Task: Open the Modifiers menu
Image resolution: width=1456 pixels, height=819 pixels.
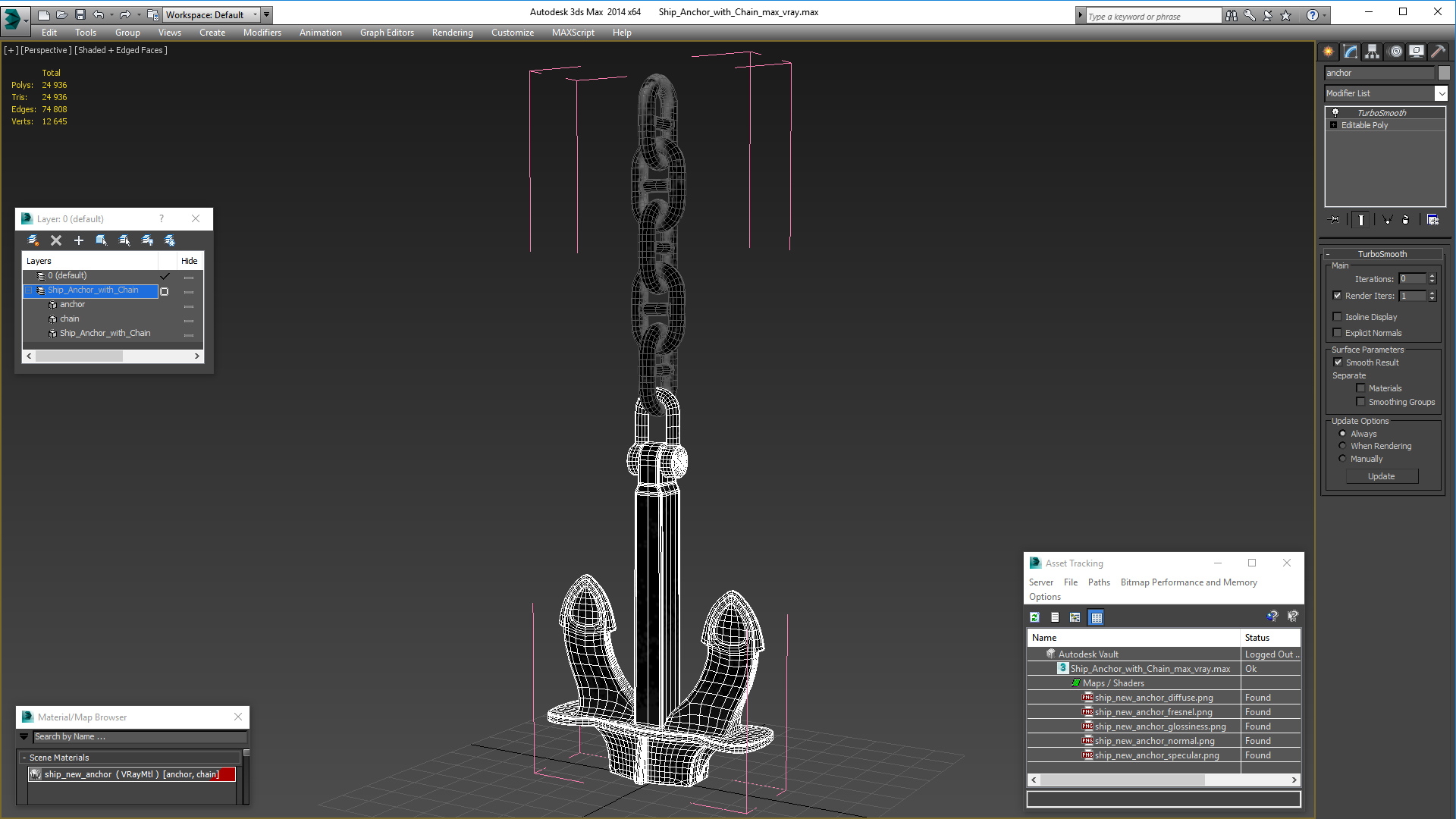Action: [x=262, y=33]
